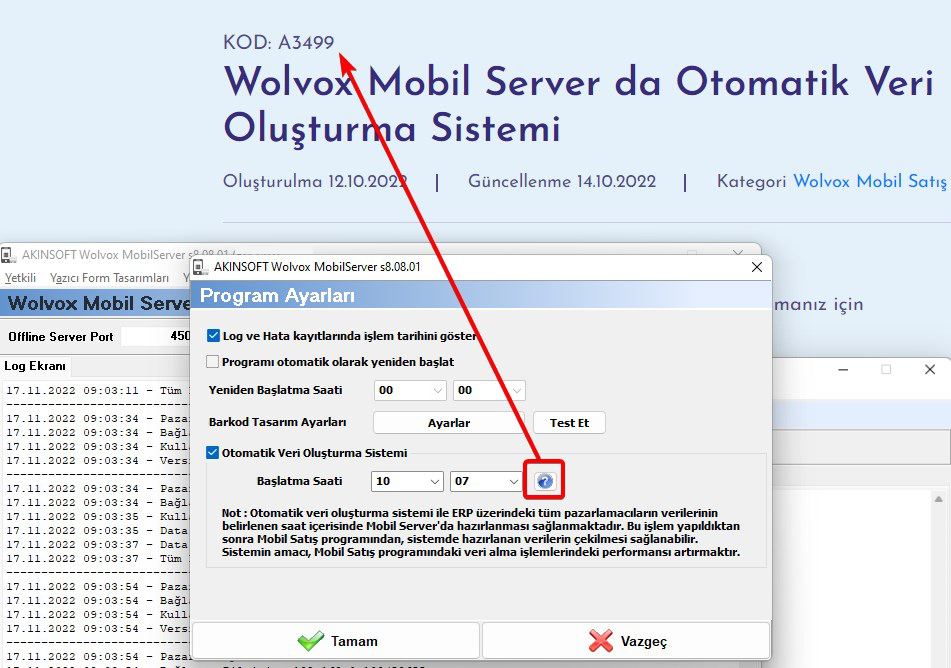Open the Wolvox Mobil Satış category link
Viewport: 951px width, 668px height.
pos(870,181)
